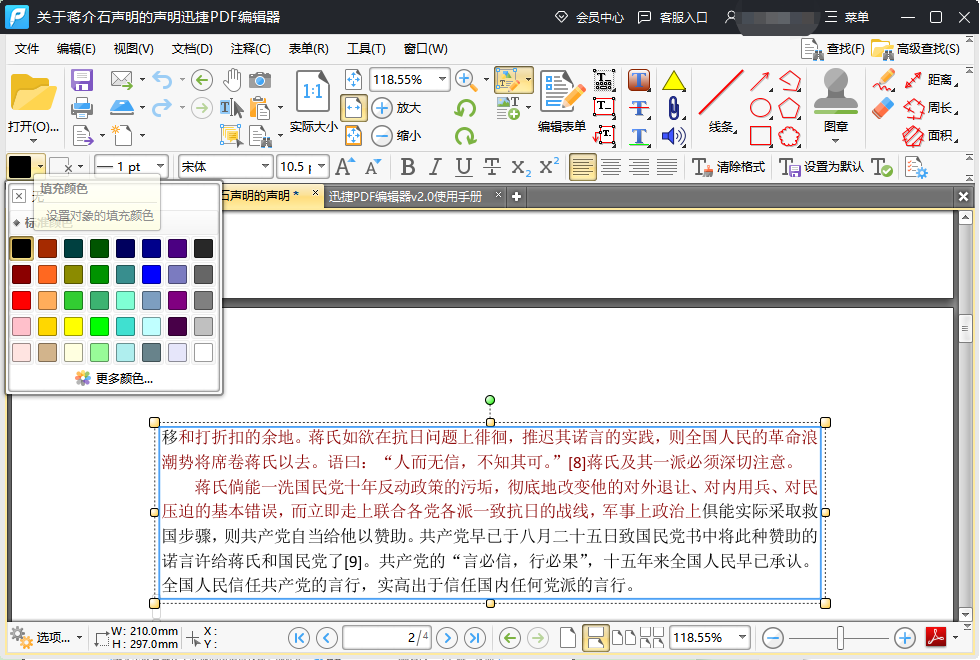Open a new tab with plus button
Image resolution: width=980 pixels, height=660 pixels.
point(516,196)
